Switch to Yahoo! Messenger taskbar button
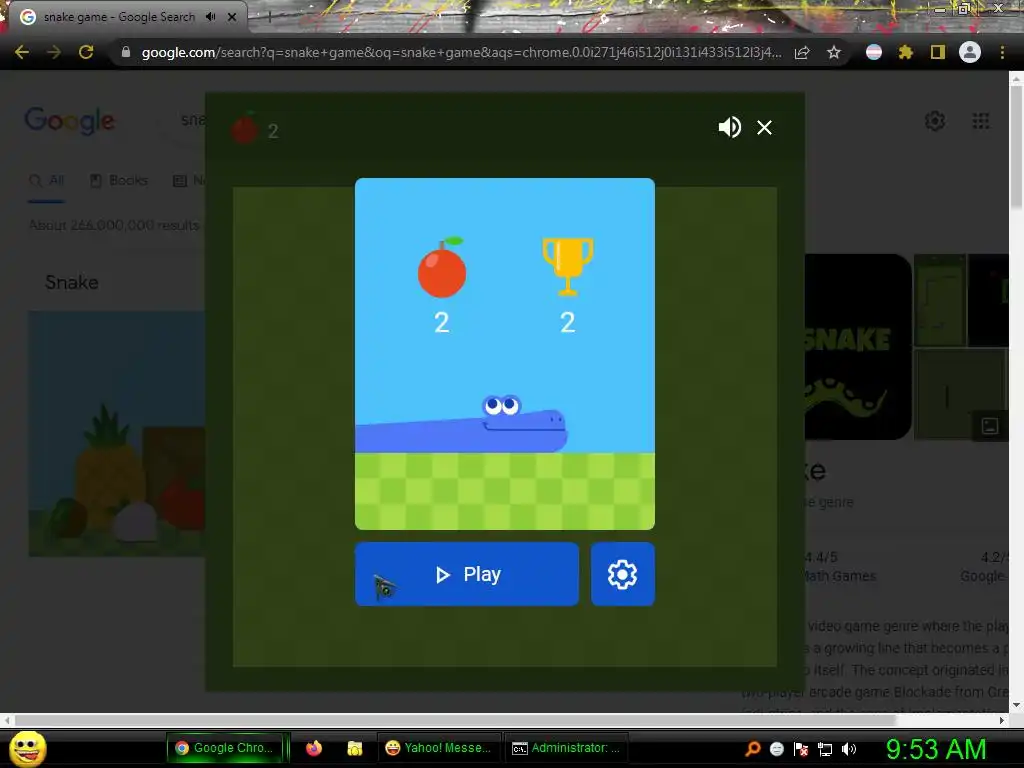This screenshot has width=1024, height=768. 438,748
